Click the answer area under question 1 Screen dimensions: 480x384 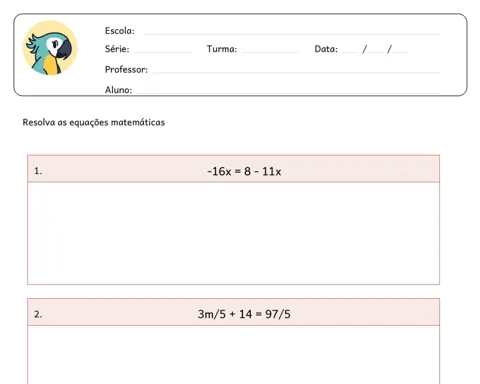[x=233, y=233]
